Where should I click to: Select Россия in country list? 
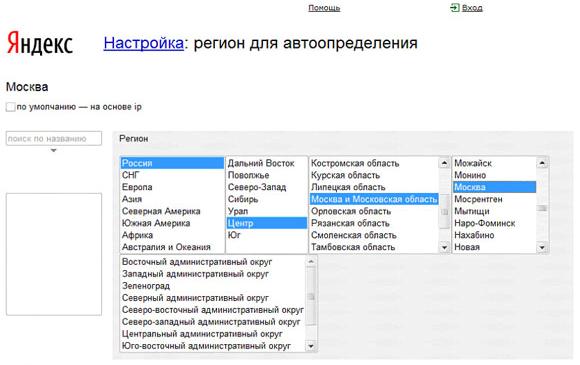(x=172, y=163)
